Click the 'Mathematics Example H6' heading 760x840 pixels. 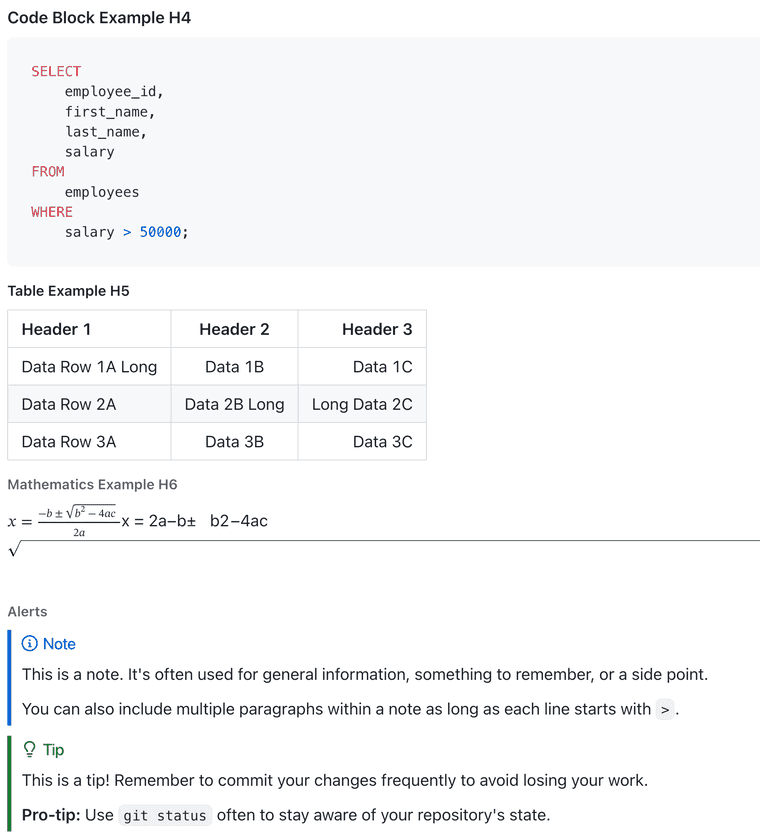click(x=92, y=484)
